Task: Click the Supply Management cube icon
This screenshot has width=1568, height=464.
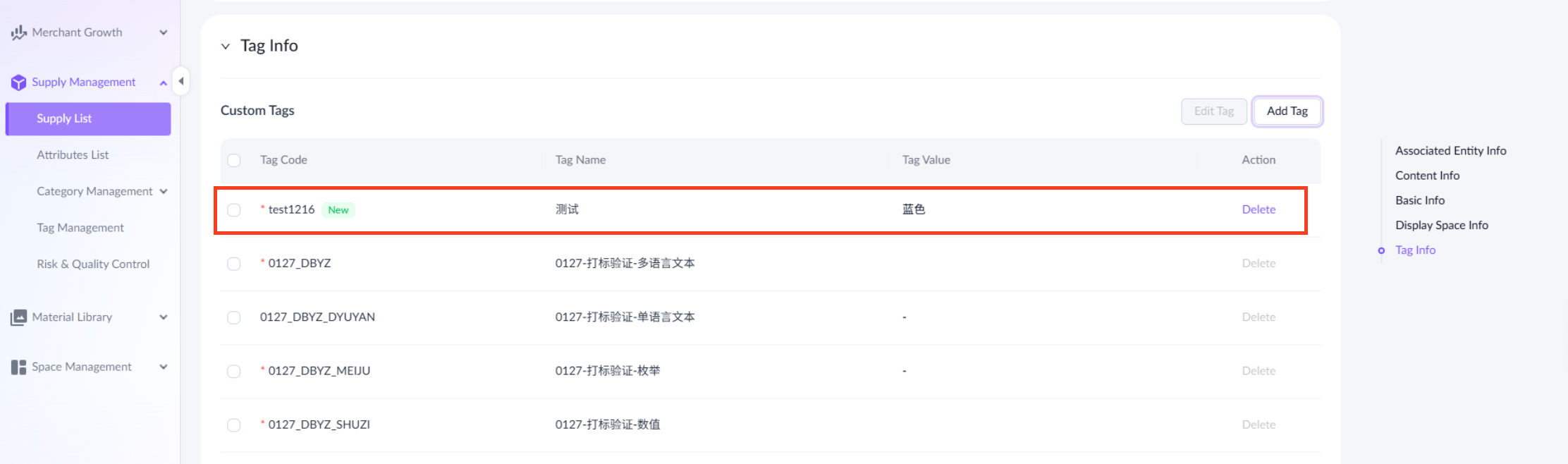Action: point(19,82)
